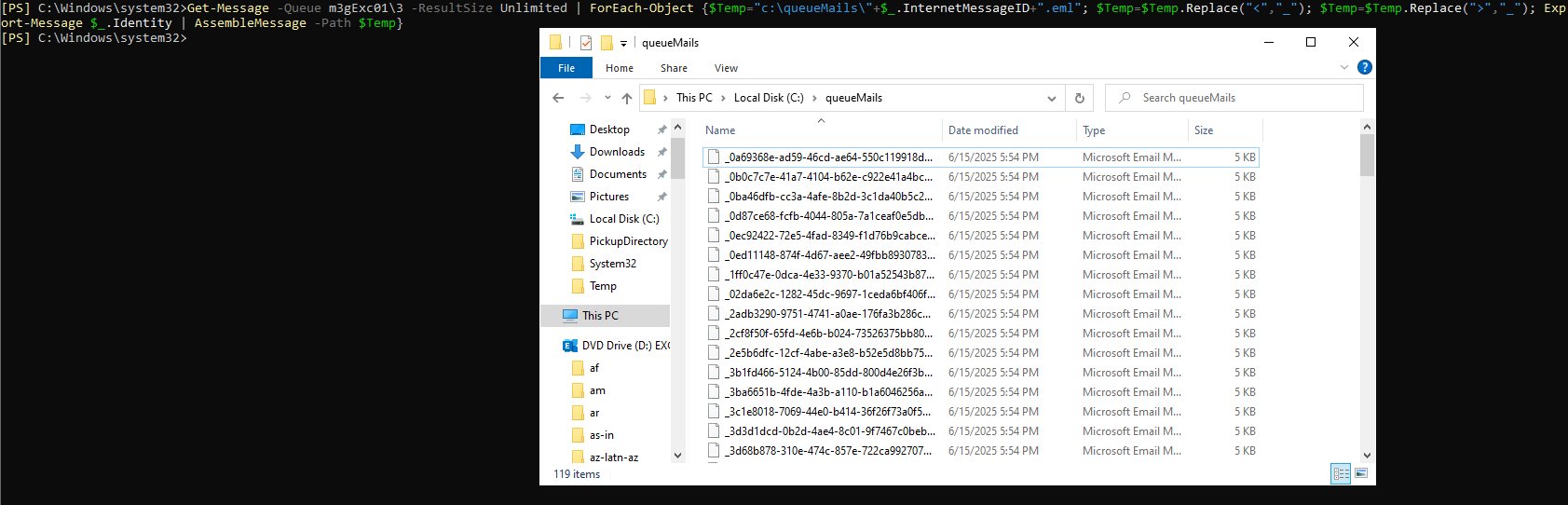The image size is (1568, 505).
Task: Click the file icon of _2cf8f50f-65fd-4e6b file
Action: tap(714, 334)
